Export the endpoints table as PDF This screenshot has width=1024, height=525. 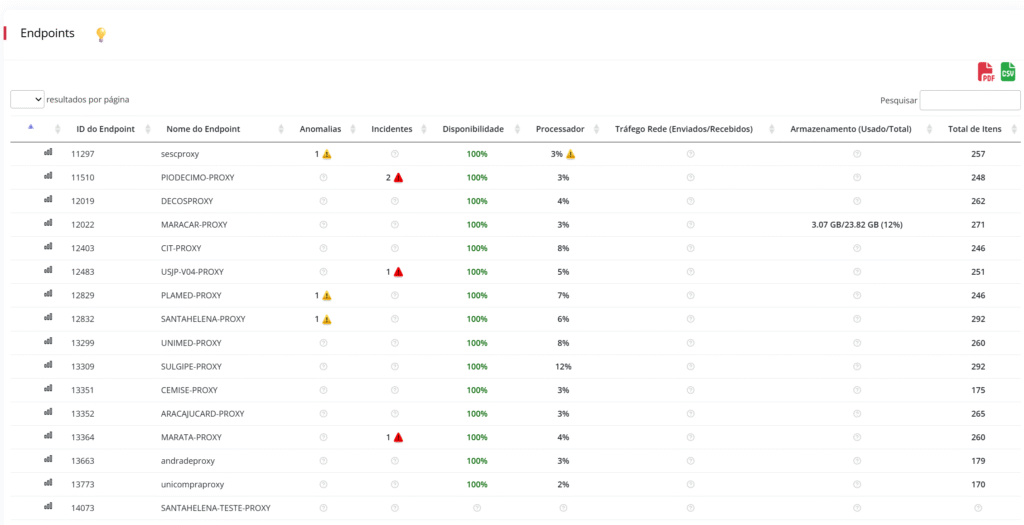click(x=986, y=72)
